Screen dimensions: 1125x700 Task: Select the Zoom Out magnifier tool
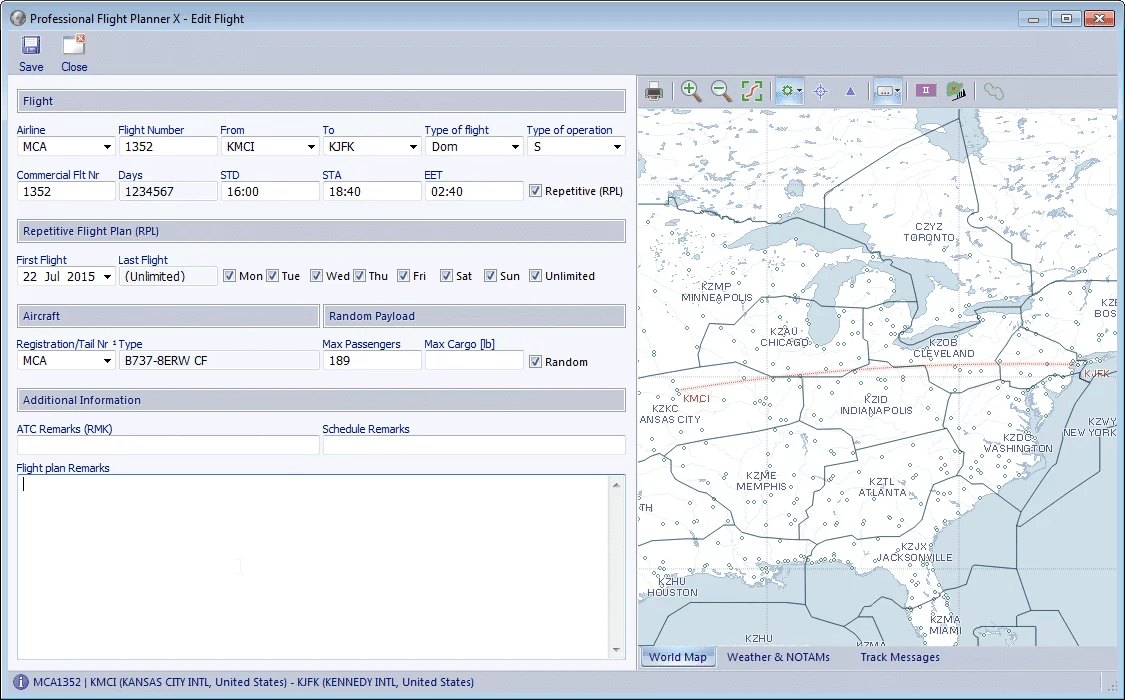point(721,90)
